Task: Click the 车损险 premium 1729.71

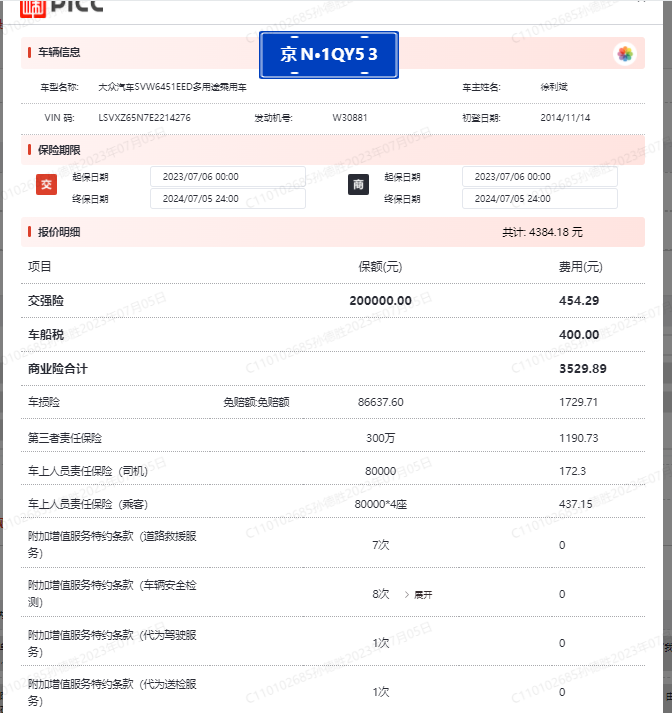Action: (x=578, y=402)
